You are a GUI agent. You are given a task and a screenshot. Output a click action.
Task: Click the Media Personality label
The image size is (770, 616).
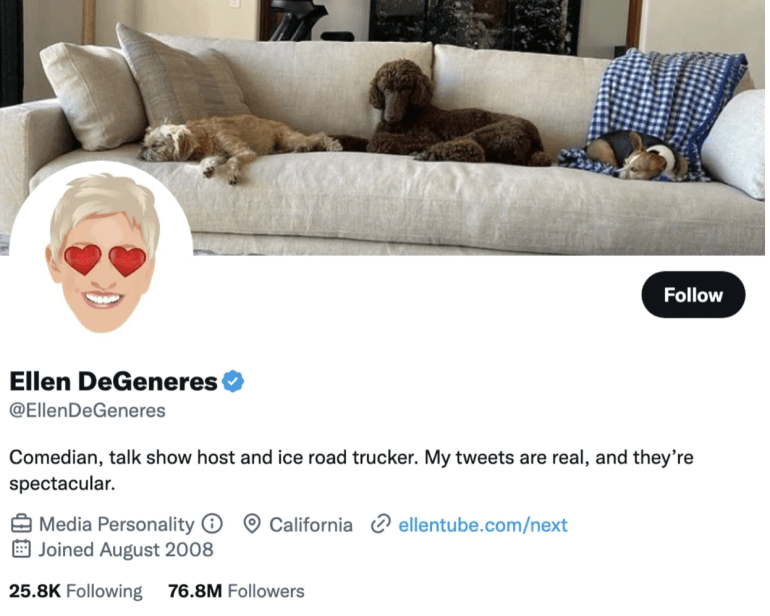116,524
